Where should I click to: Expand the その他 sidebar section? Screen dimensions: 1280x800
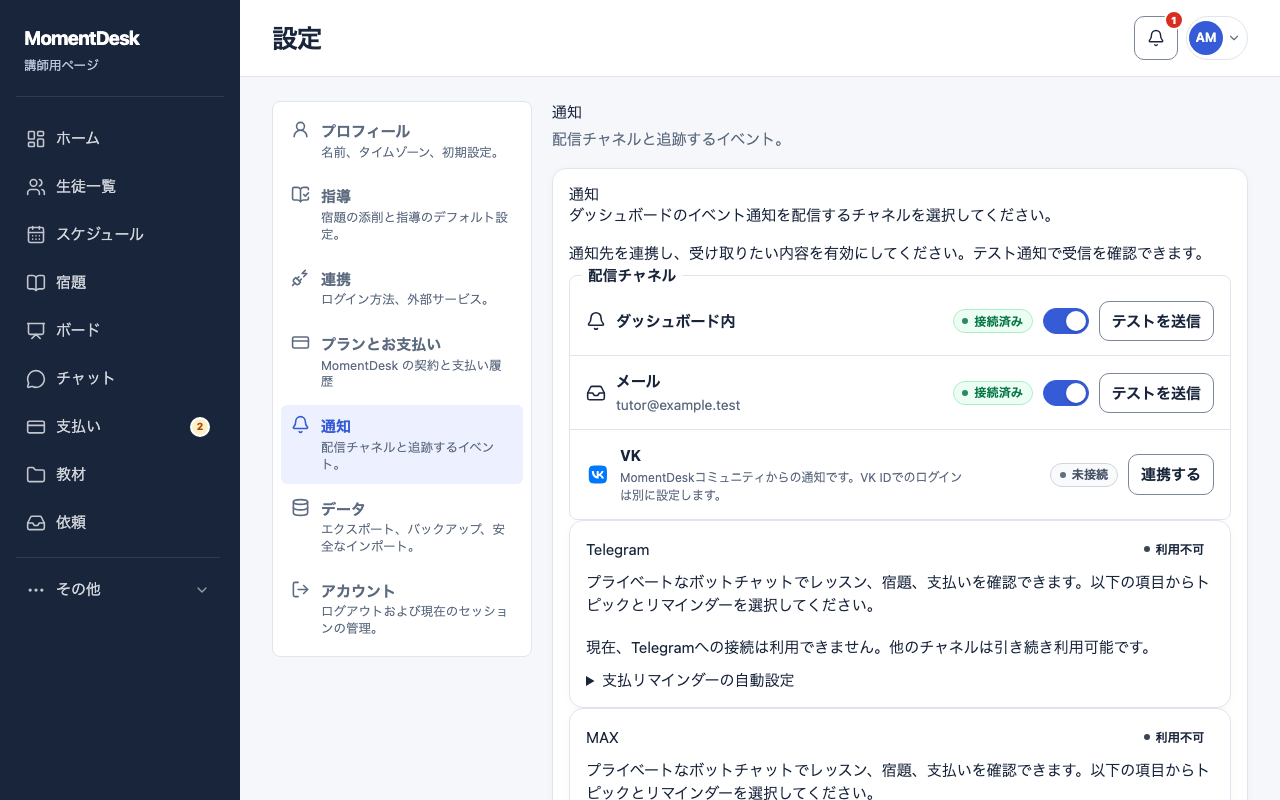tap(120, 590)
